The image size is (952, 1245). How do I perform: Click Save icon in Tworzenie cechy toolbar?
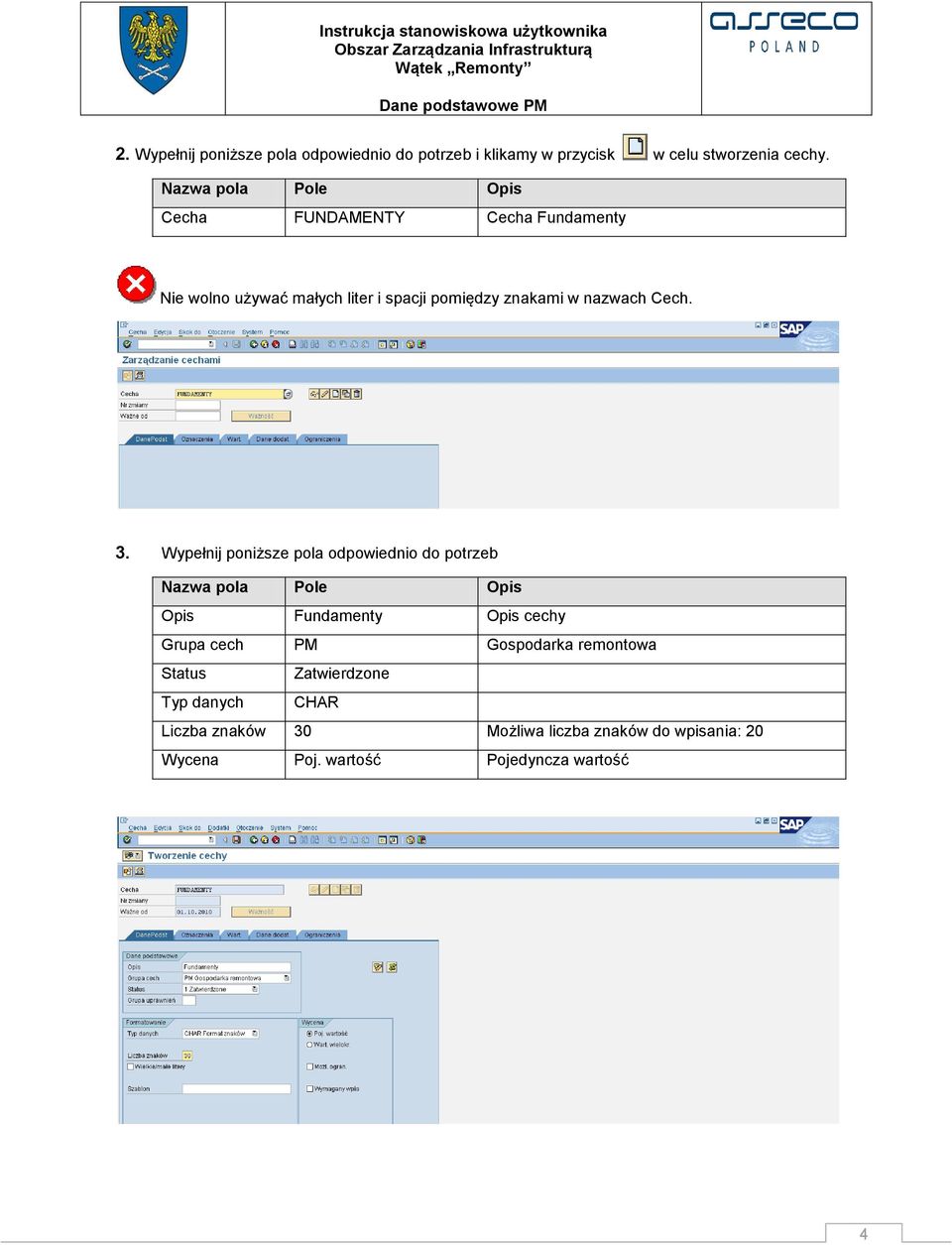pos(236,840)
